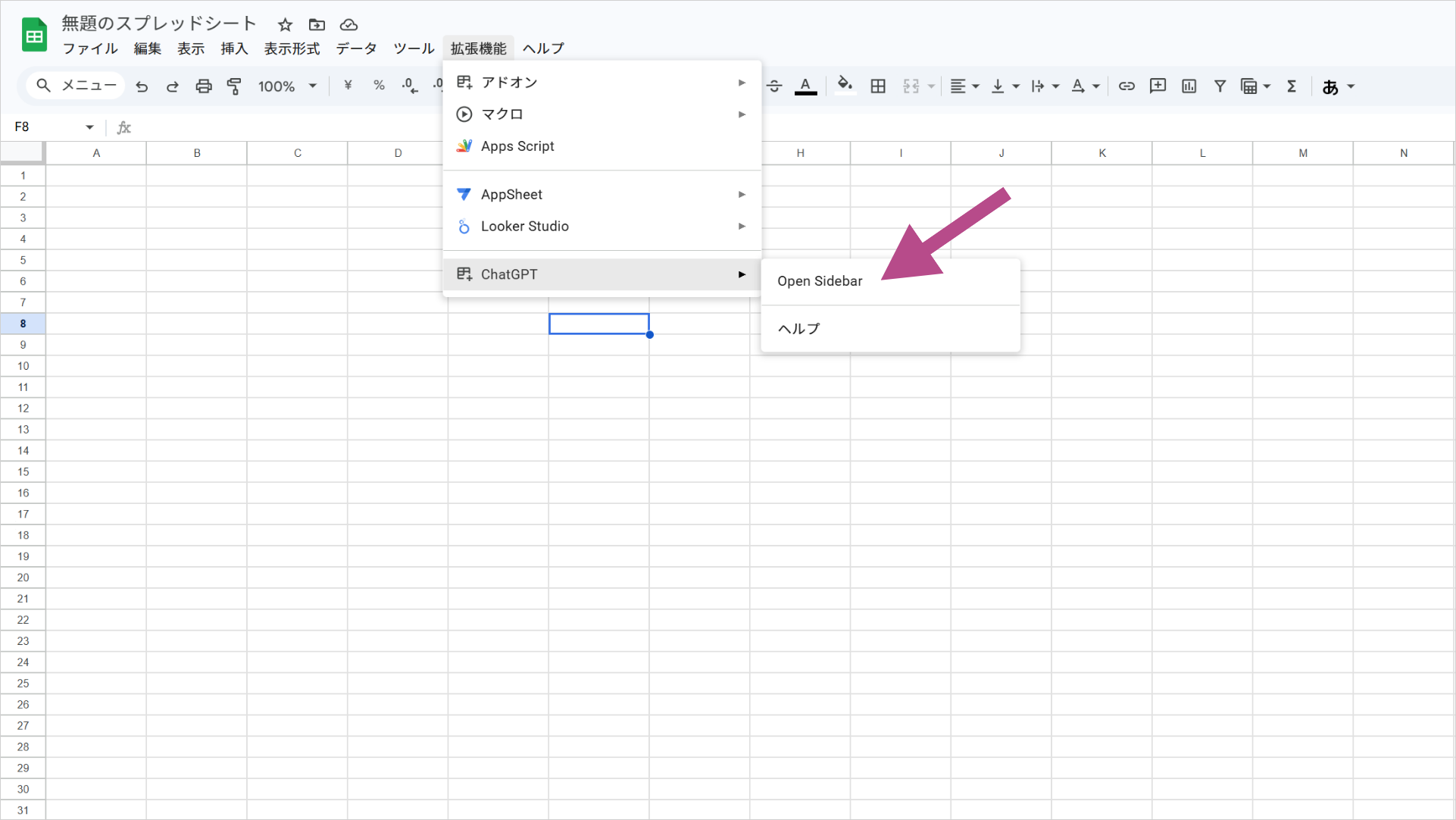Decrease decimal places

tap(410, 86)
